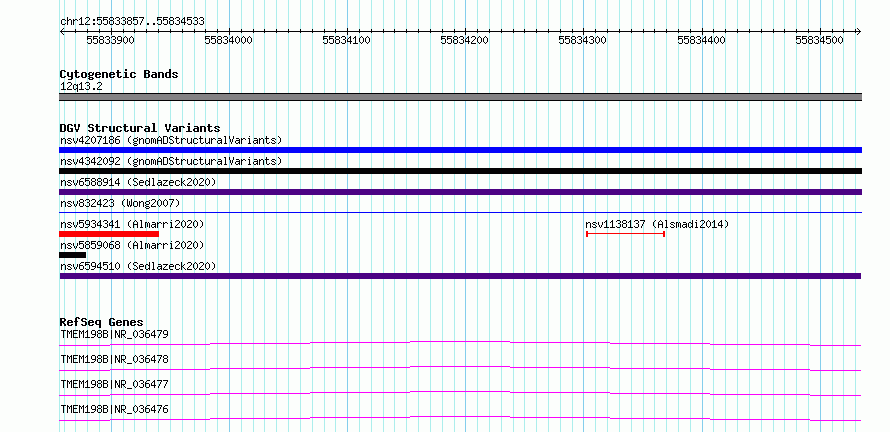Open gene label TMEM198B|NR_036476
This screenshot has height=432, width=890.
tap(114, 409)
